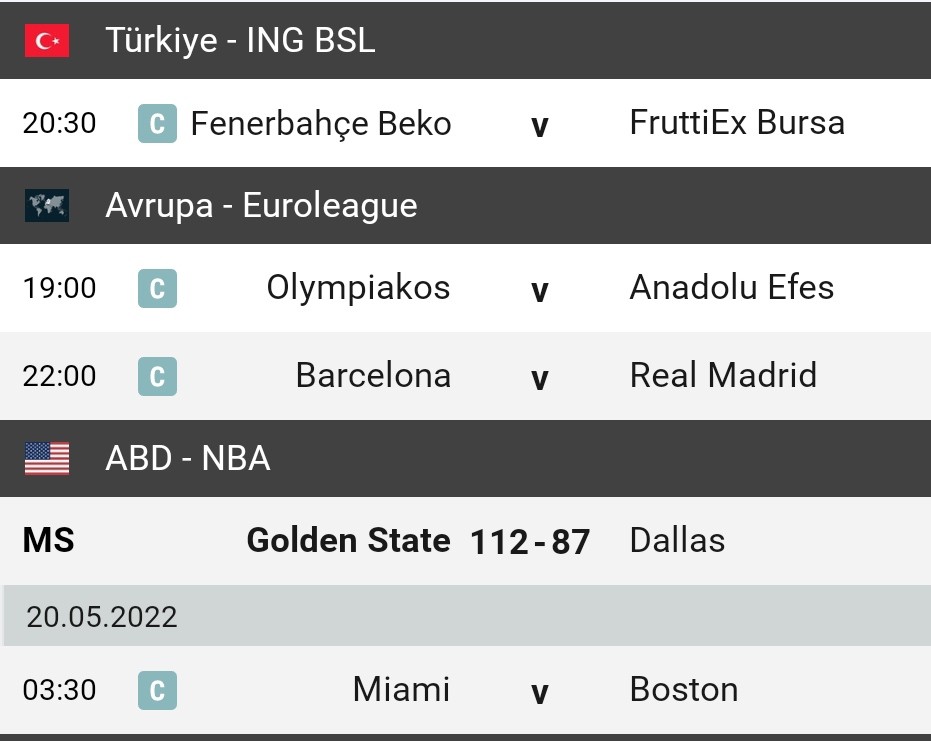Select the Real Madrid team name
The height and width of the screenshot is (741, 931).
pos(723,375)
